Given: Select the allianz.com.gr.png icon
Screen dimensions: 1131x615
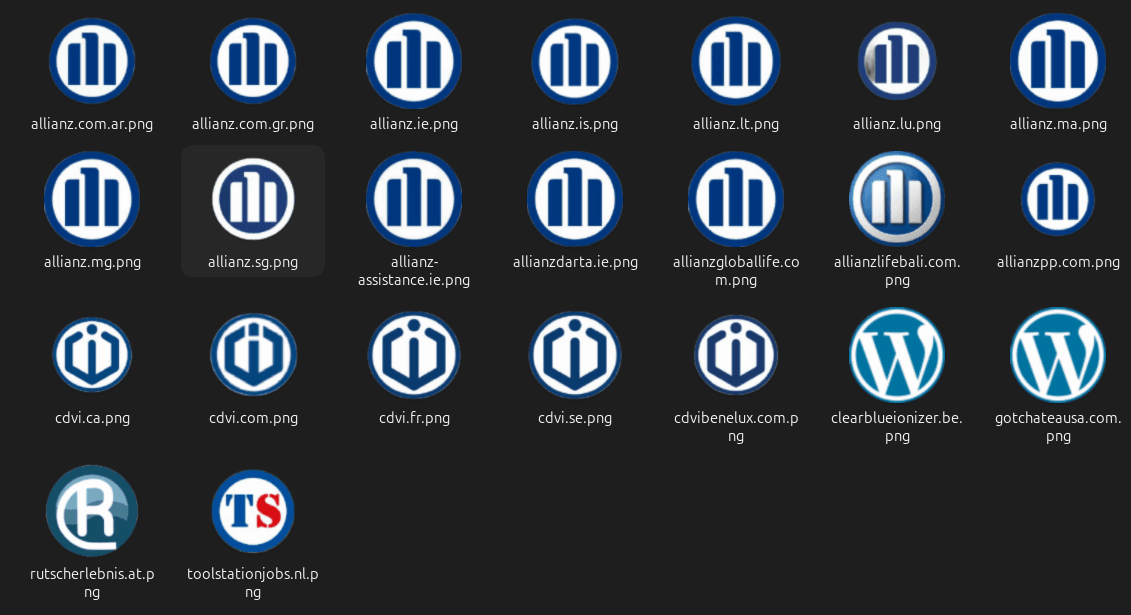Looking at the screenshot, I should point(253,61).
